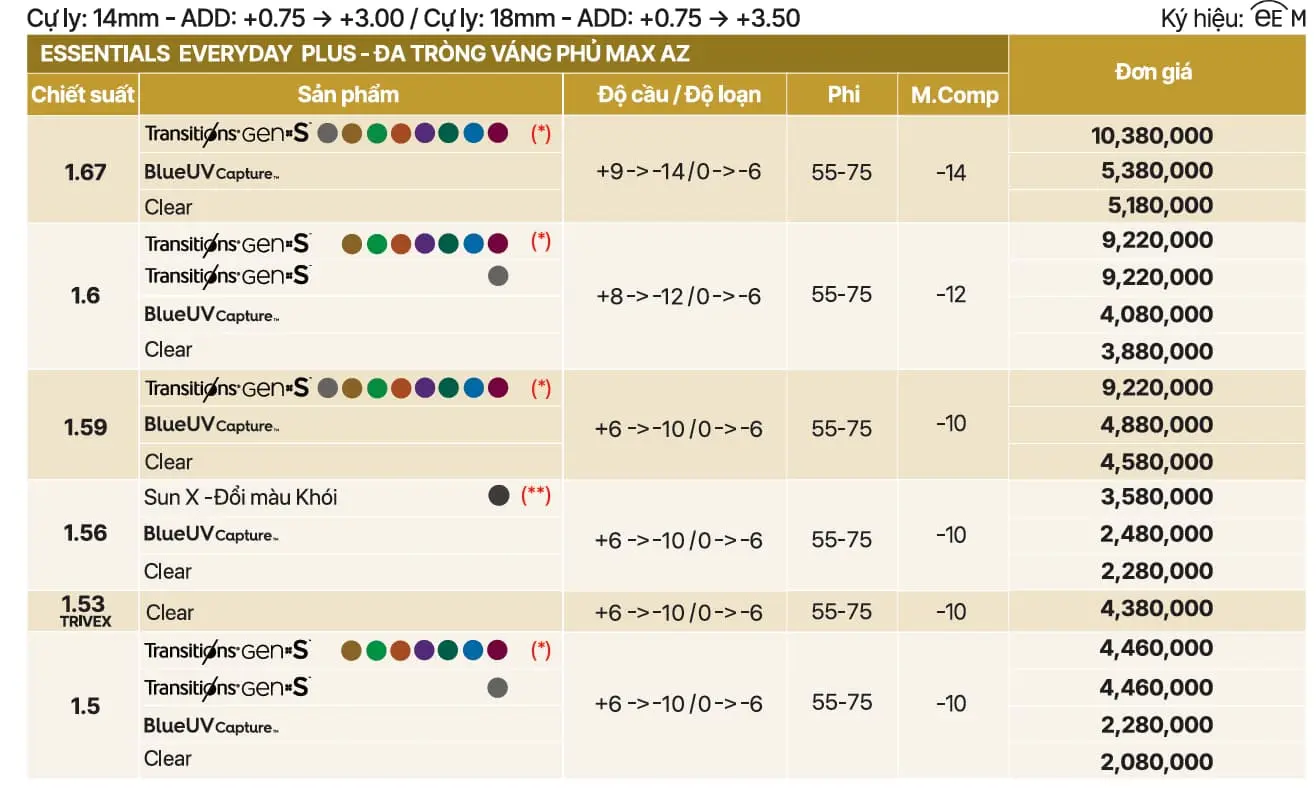Click the red (**) marker next to Sun X
Screen dimensions: 1316x792
(536, 495)
